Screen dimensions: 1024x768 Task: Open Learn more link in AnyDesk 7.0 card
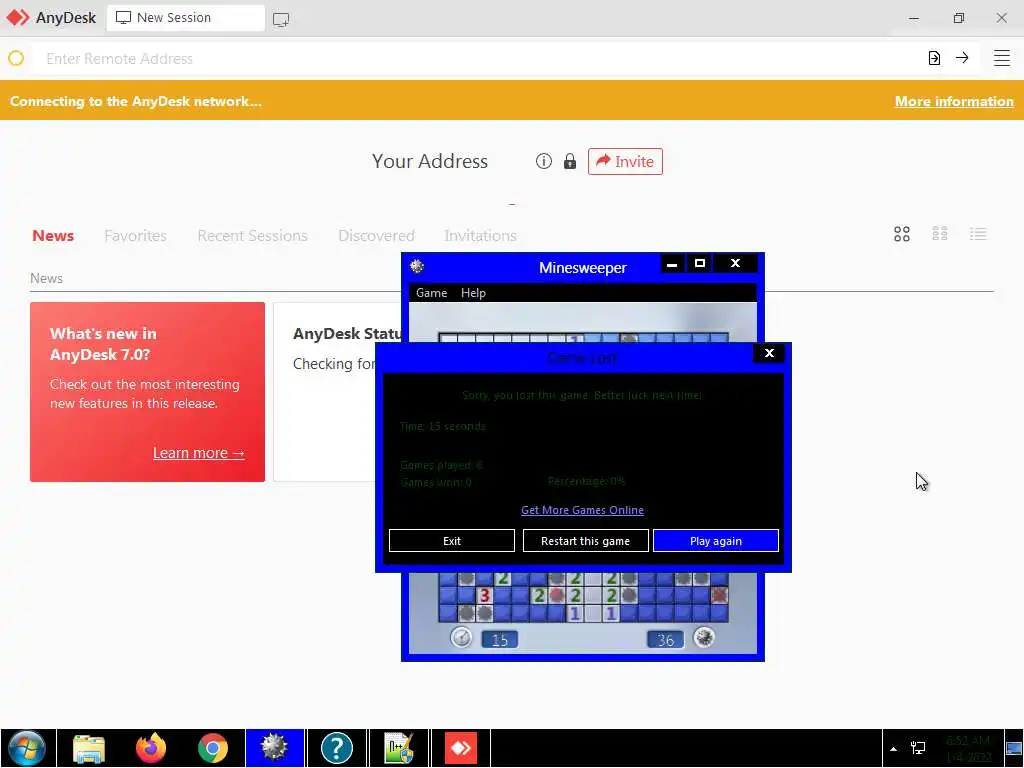point(199,453)
